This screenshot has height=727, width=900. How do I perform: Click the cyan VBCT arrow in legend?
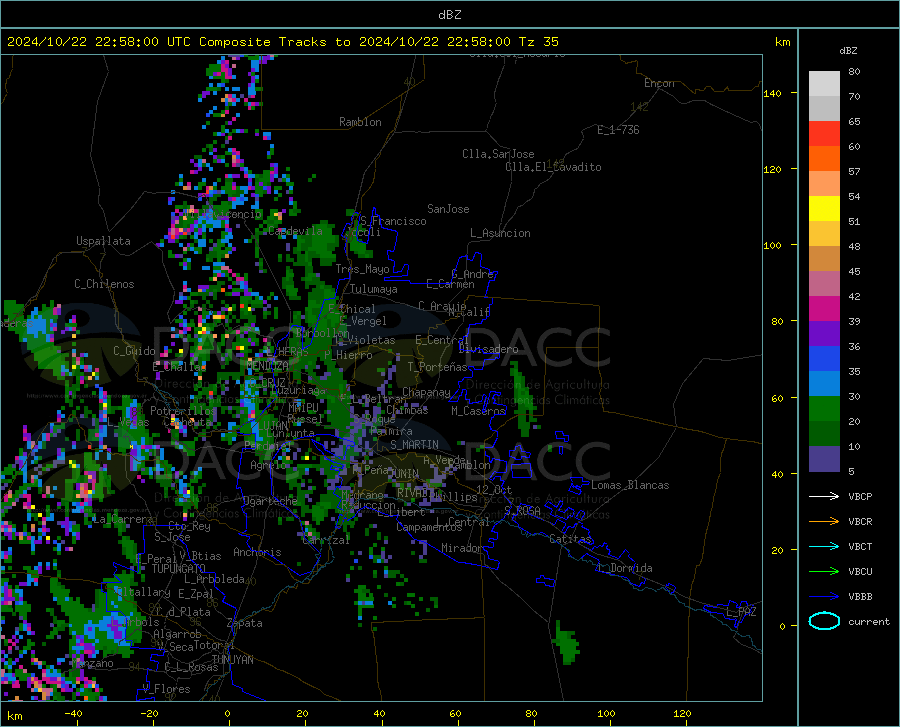click(x=824, y=546)
